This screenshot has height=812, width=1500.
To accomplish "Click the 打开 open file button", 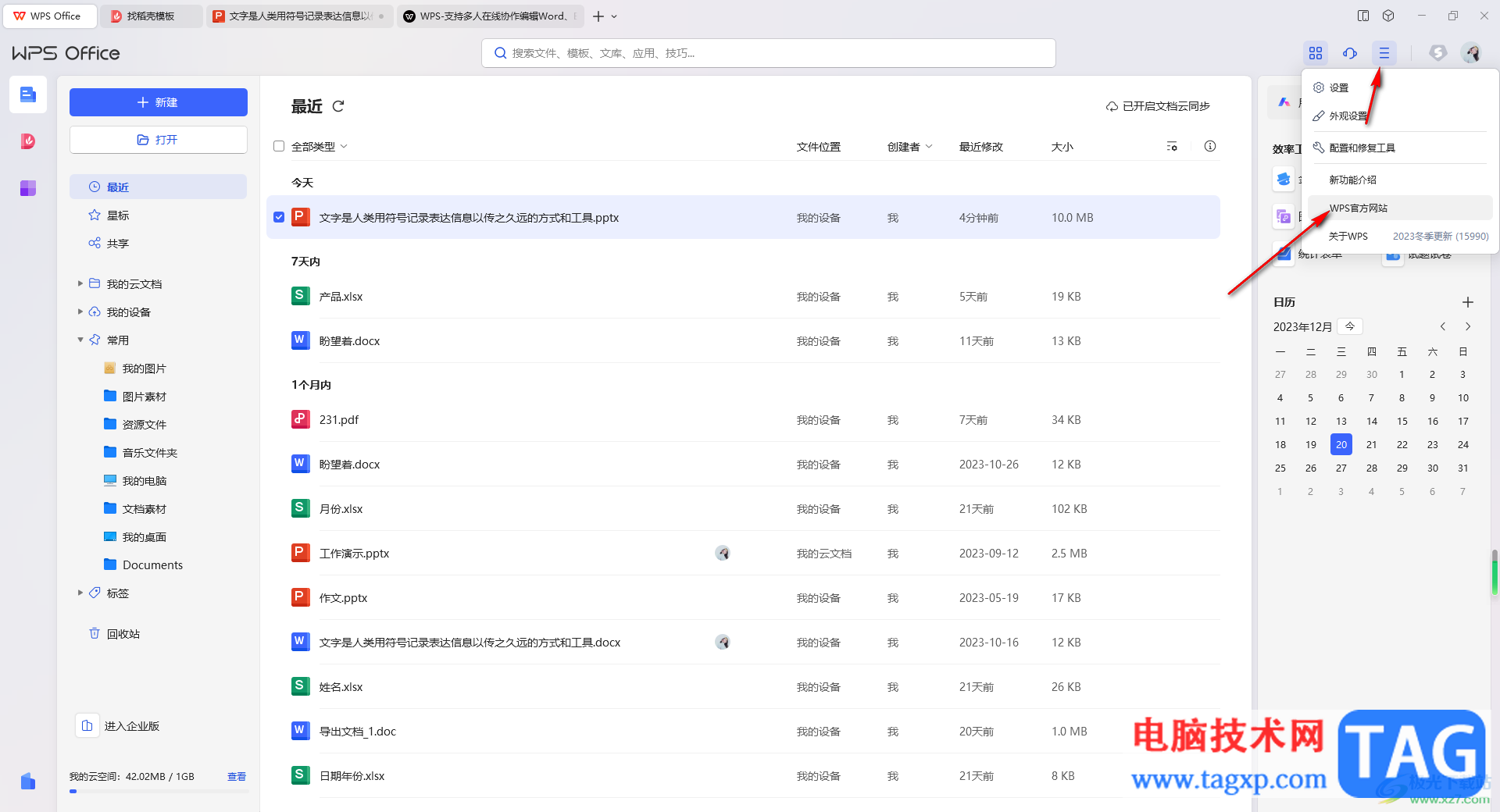I will tap(159, 140).
